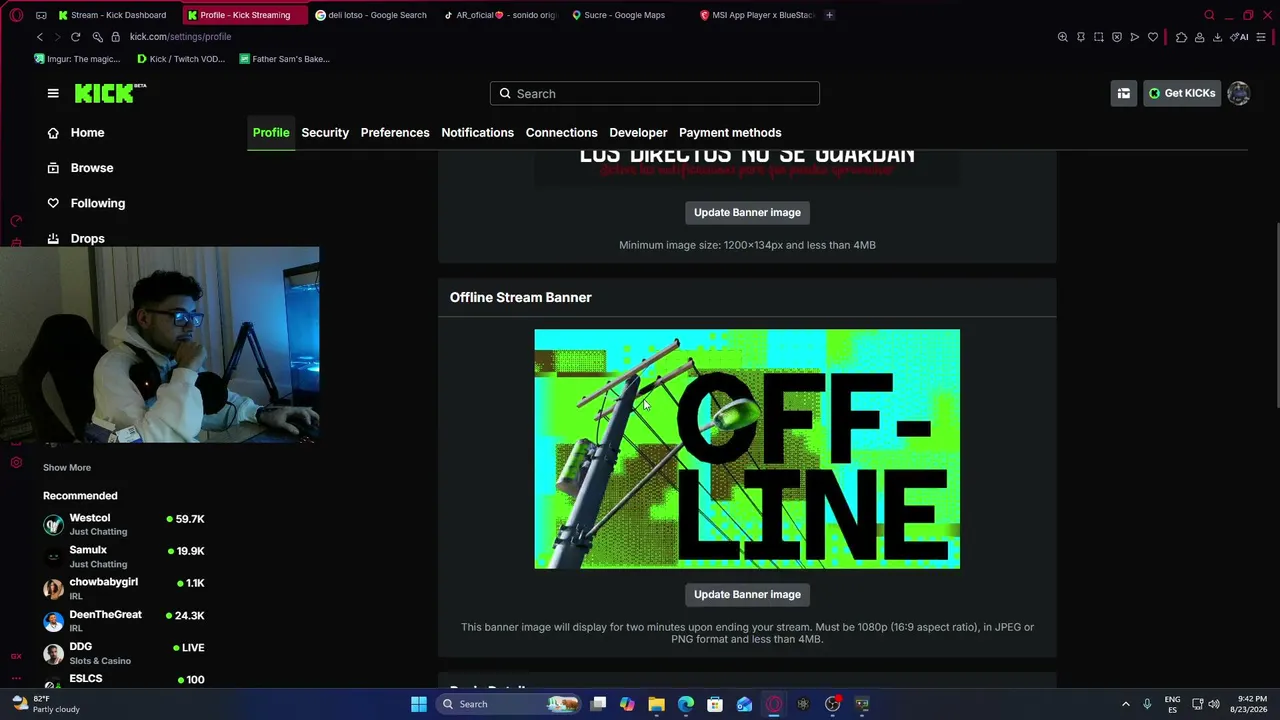
Task: Click the Drops icon in the sidebar
Action: (53, 238)
